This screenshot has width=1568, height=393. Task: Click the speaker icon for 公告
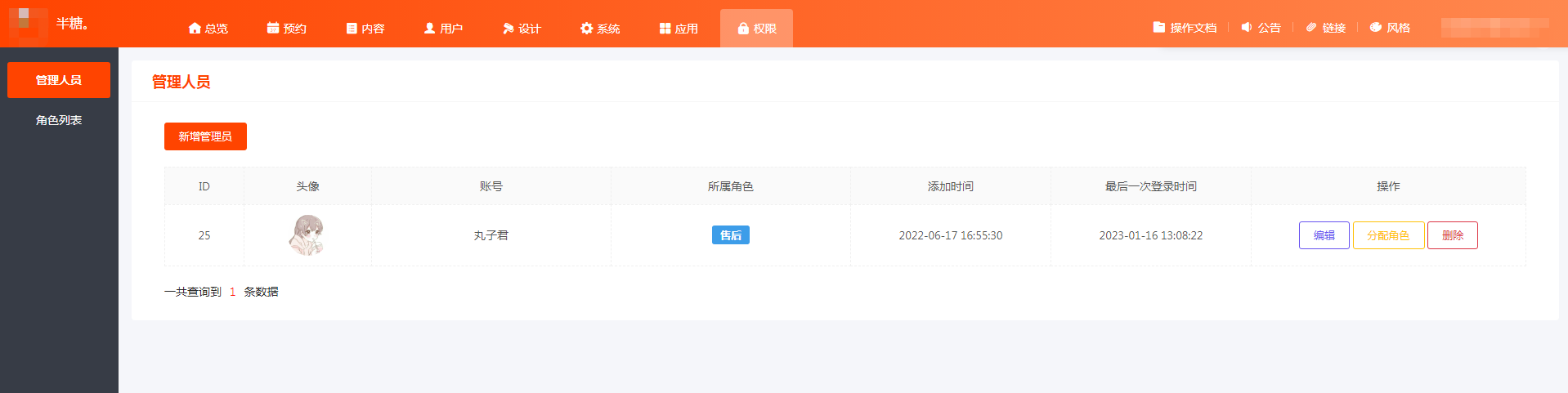(x=1247, y=27)
